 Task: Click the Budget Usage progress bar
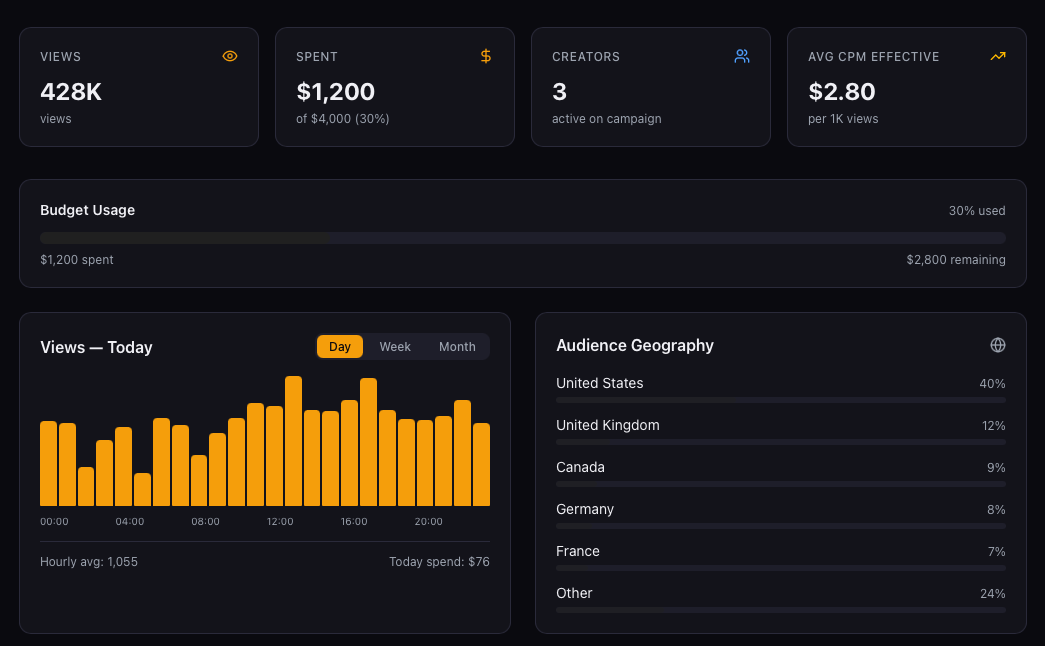[522, 238]
